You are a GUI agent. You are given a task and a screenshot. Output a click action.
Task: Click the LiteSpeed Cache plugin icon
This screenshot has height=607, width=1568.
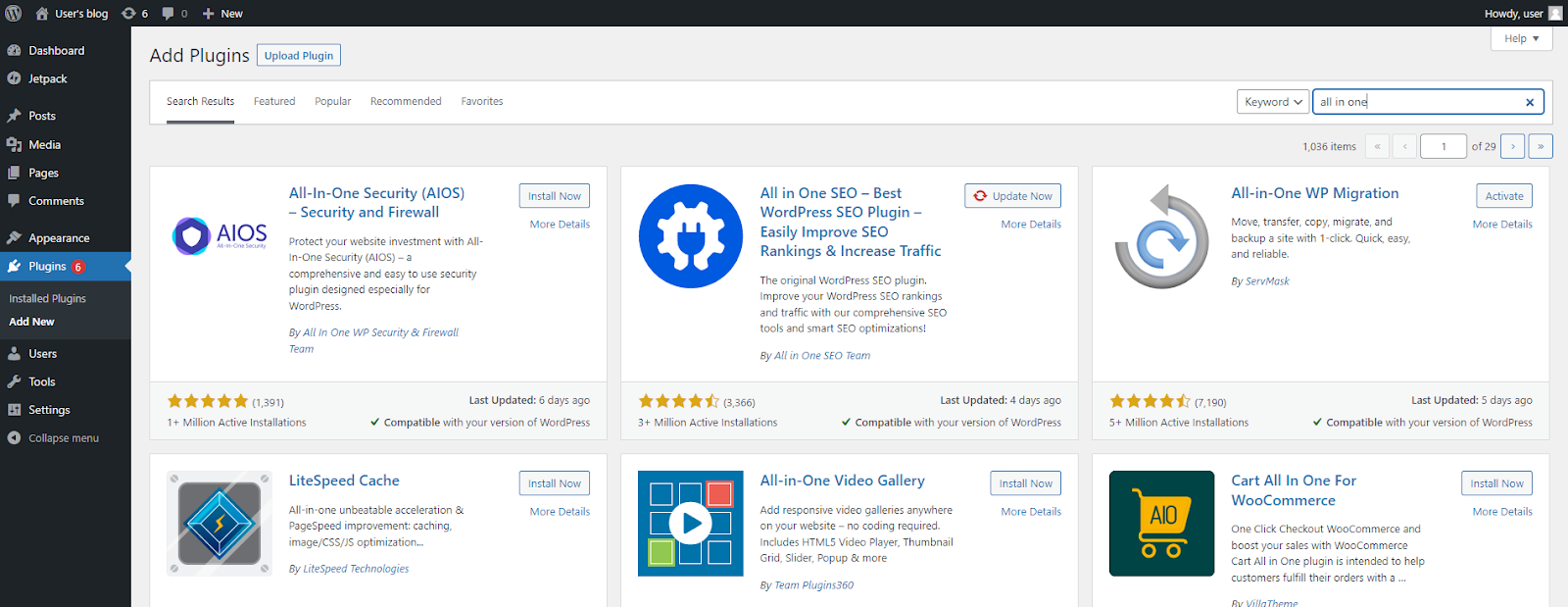[220, 524]
